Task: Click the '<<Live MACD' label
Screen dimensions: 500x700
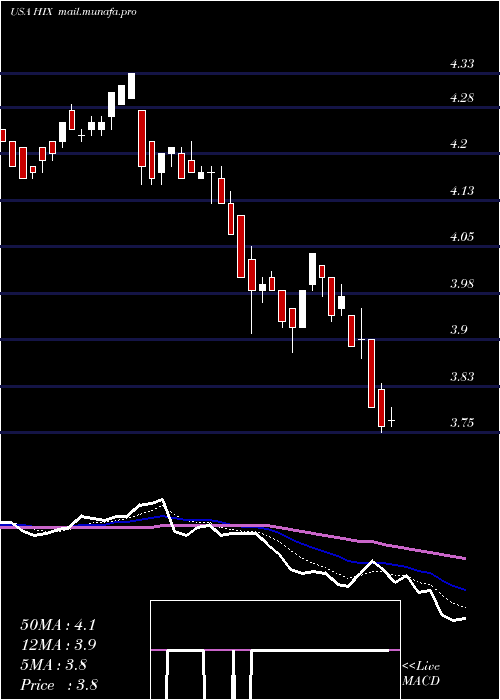Action: [x=421, y=674]
